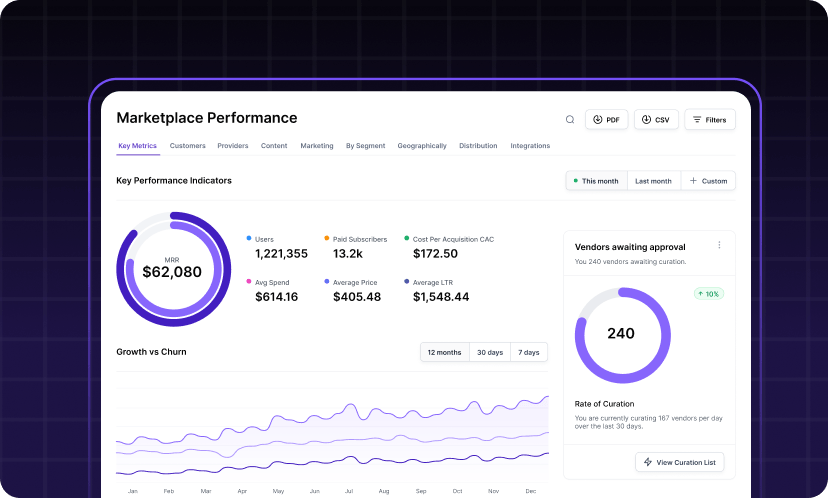Click the Users blue legend dot
The height and width of the screenshot is (498, 828).
(249, 239)
